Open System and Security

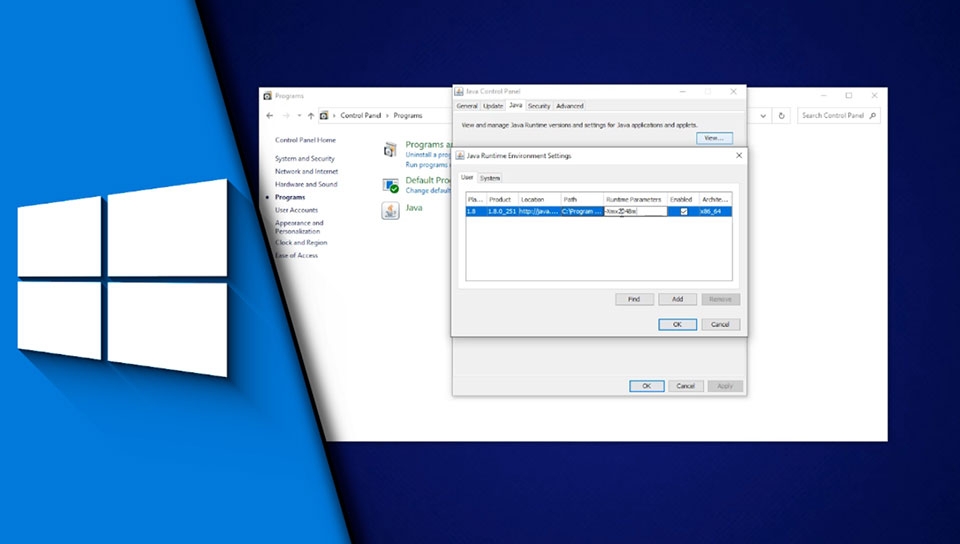(305, 158)
